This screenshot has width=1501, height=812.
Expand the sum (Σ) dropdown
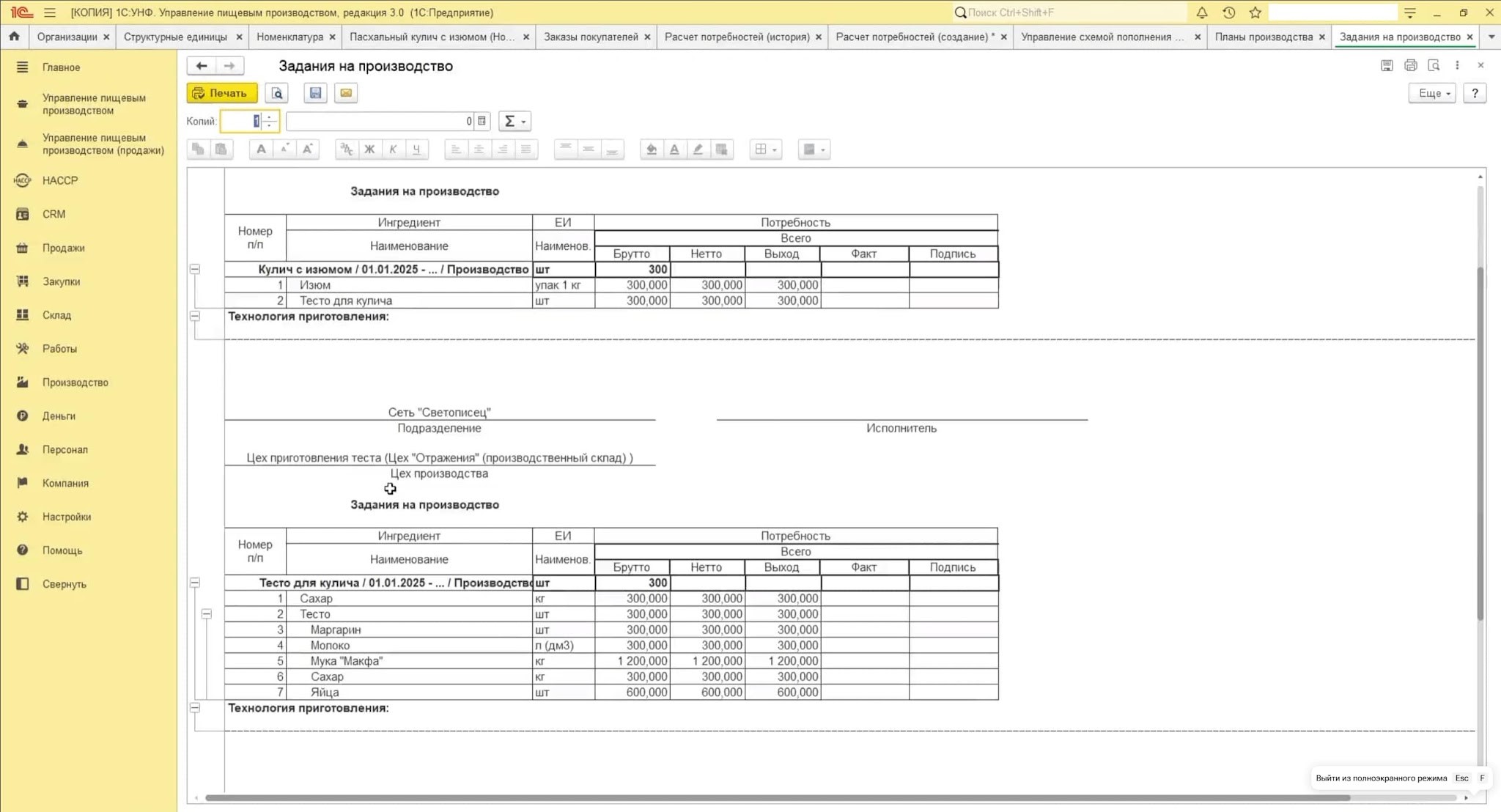pyautogui.click(x=515, y=122)
